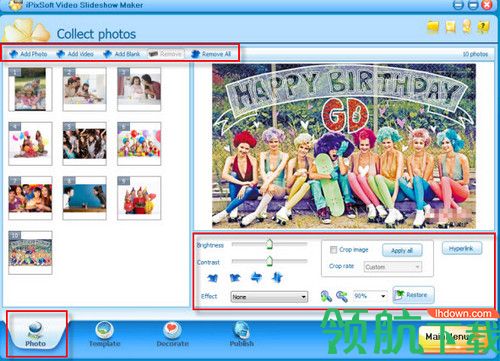500x361 pixels.
Task: Click the second rotate icon under Contrast
Action: click(235, 277)
